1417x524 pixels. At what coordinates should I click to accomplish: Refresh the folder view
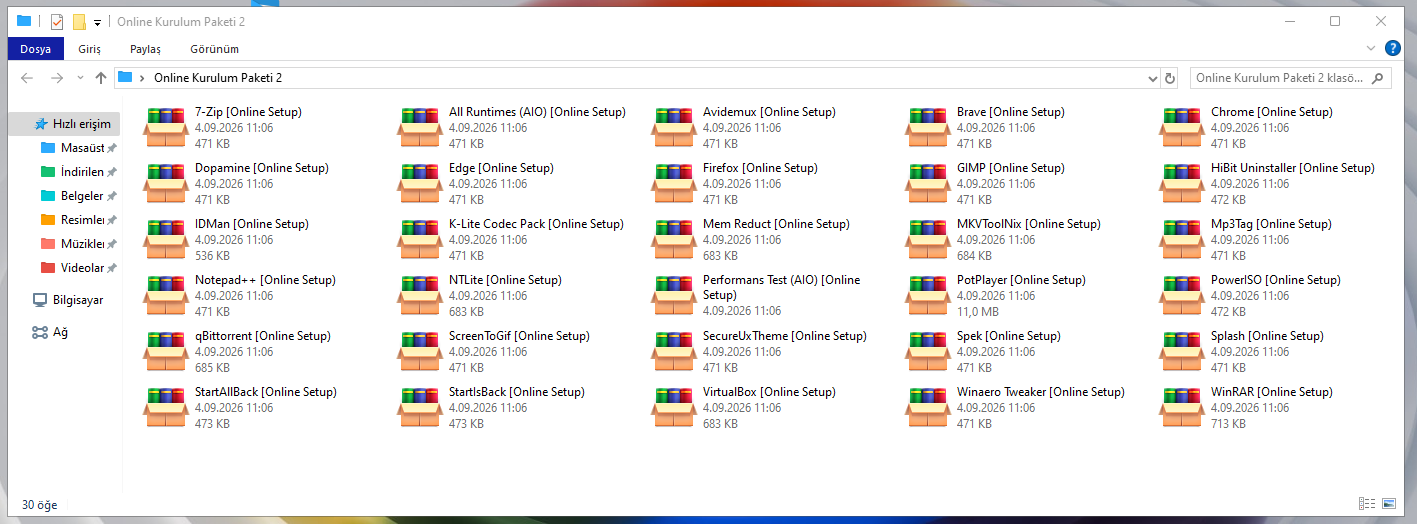click(1171, 78)
